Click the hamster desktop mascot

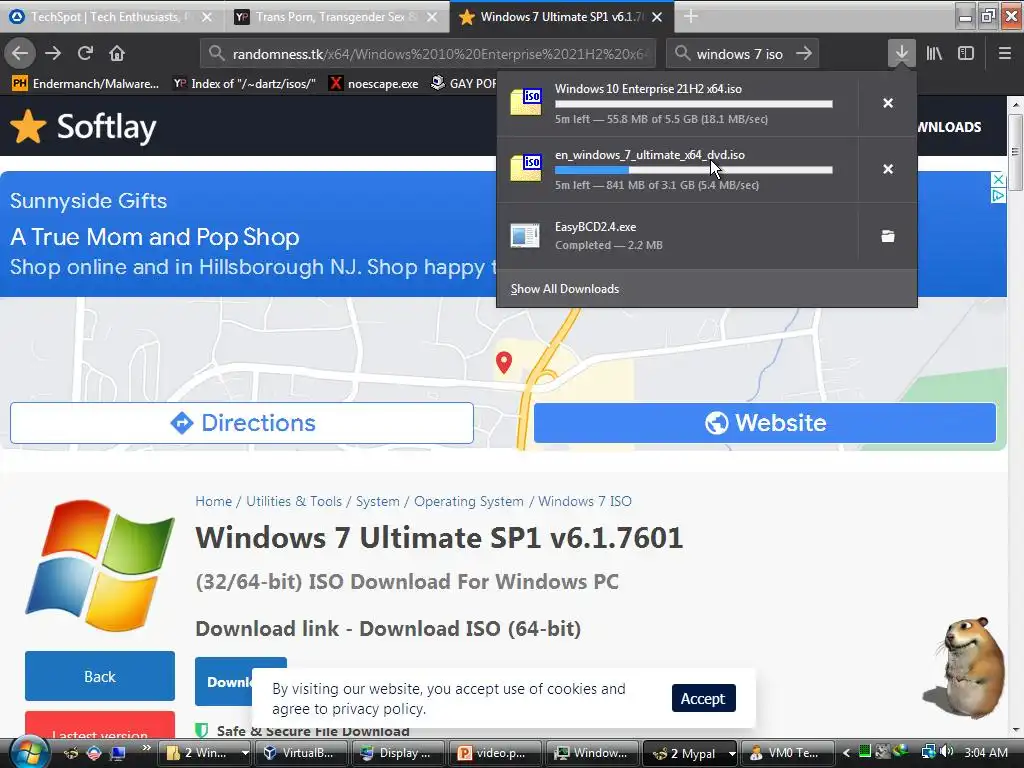(967, 666)
